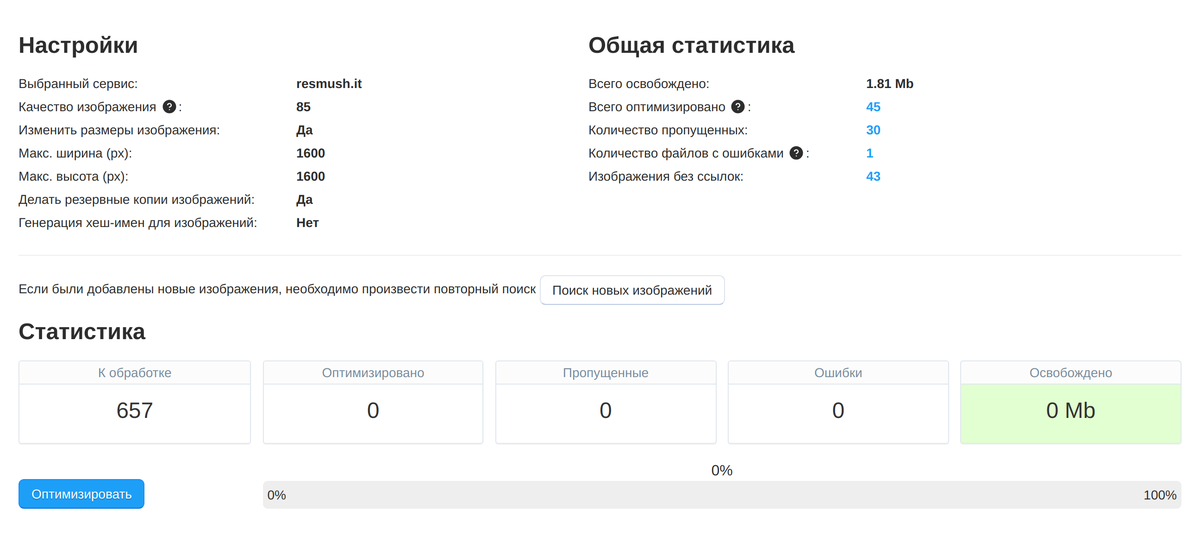Start optimization with Оптимизировать button
The height and width of the screenshot is (543, 1200).
coord(81,494)
